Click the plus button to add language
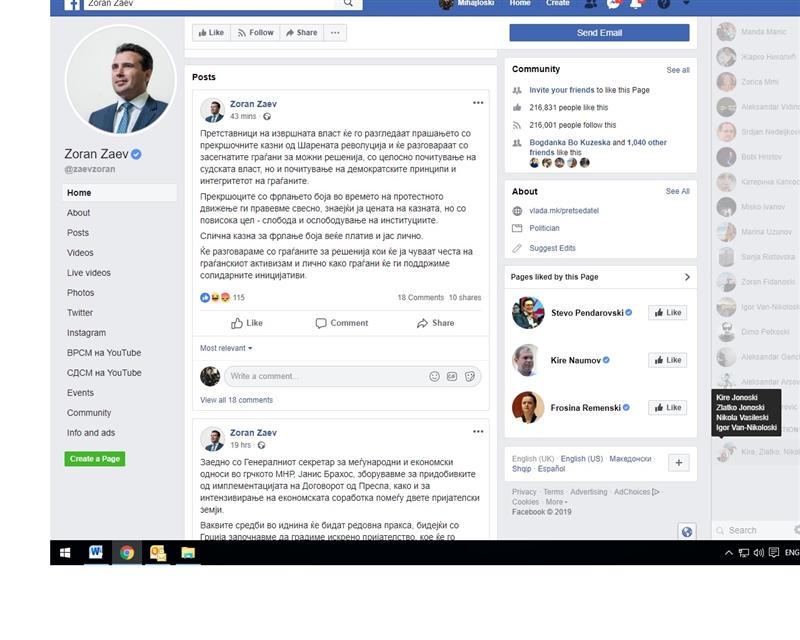The width and height of the screenshot is (800, 640). point(679,462)
